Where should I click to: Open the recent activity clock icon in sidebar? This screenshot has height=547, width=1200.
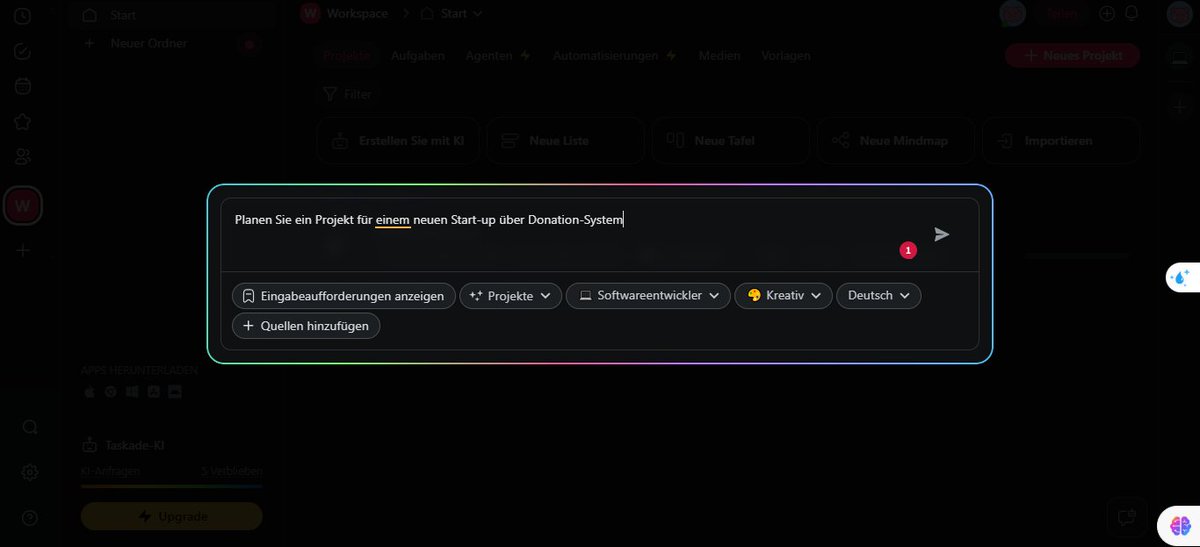tap(22, 16)
